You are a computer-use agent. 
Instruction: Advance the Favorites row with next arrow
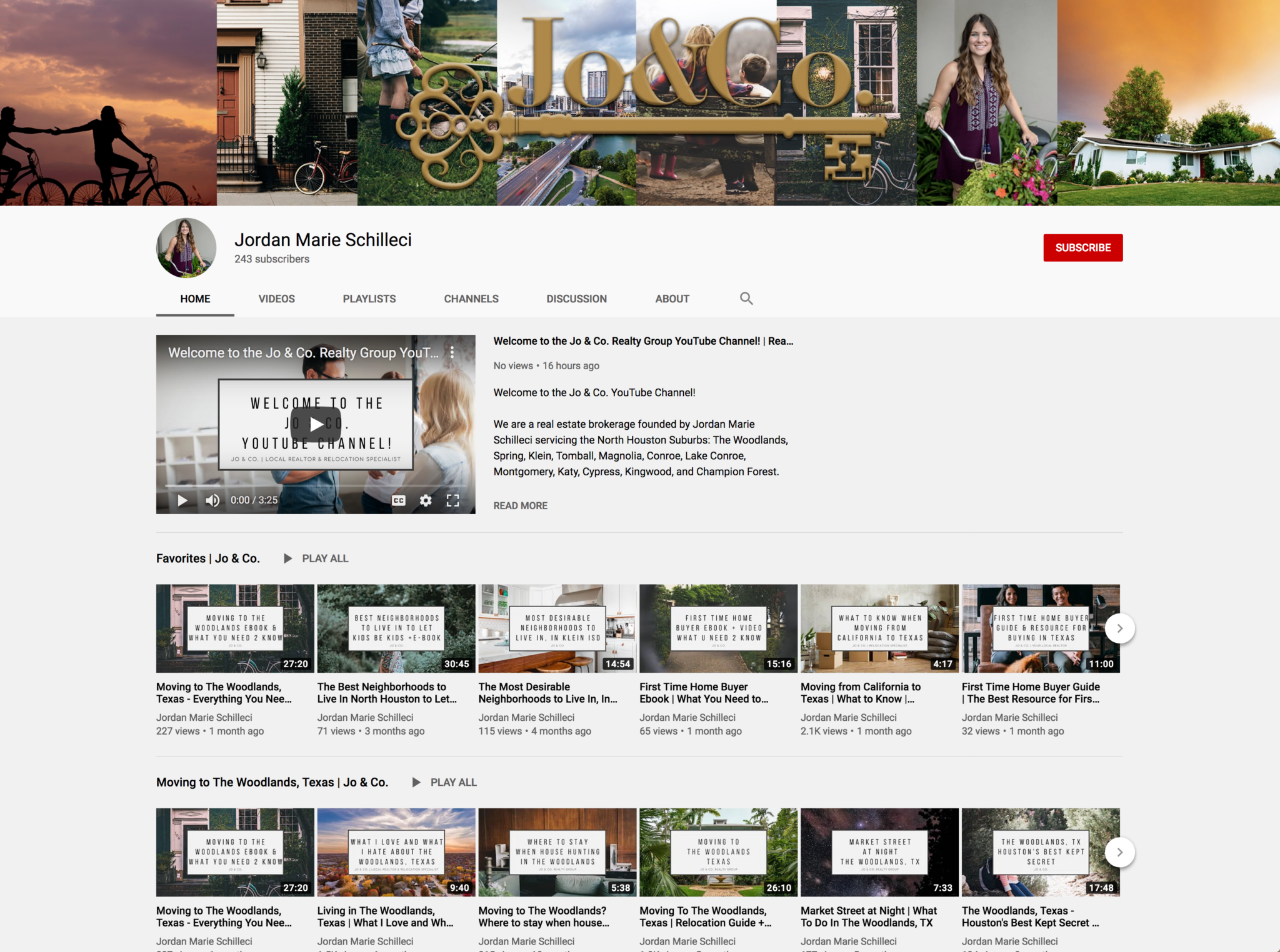1119,628
